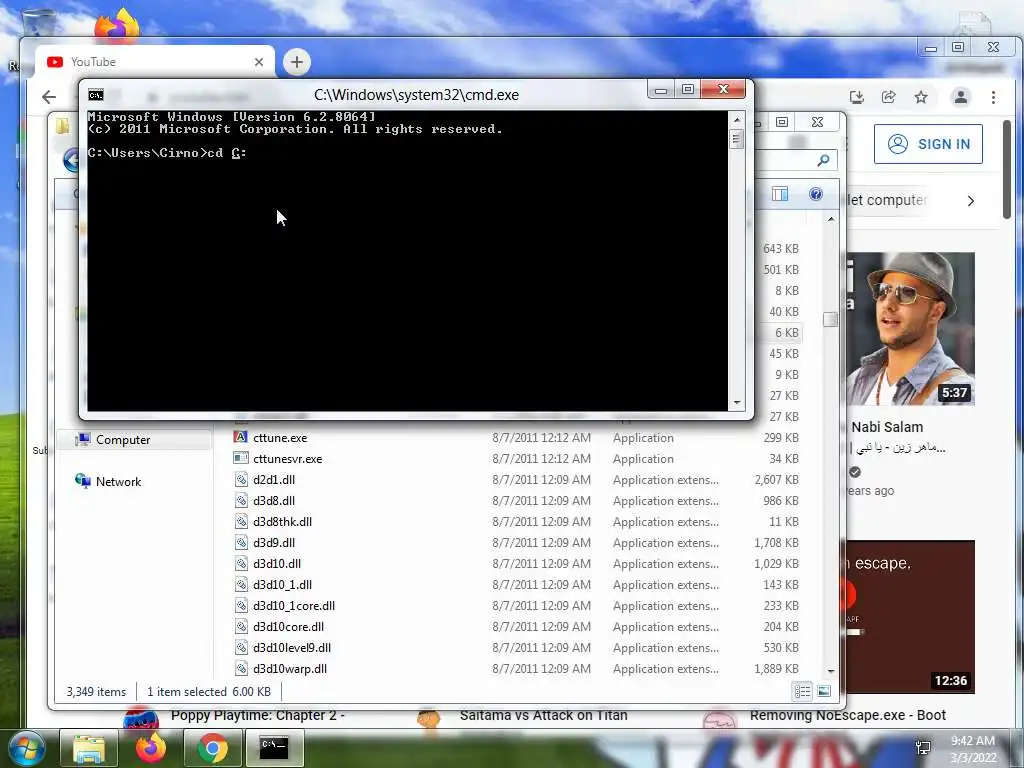Click the 2,607 KB size cell

tap(776, 479)
